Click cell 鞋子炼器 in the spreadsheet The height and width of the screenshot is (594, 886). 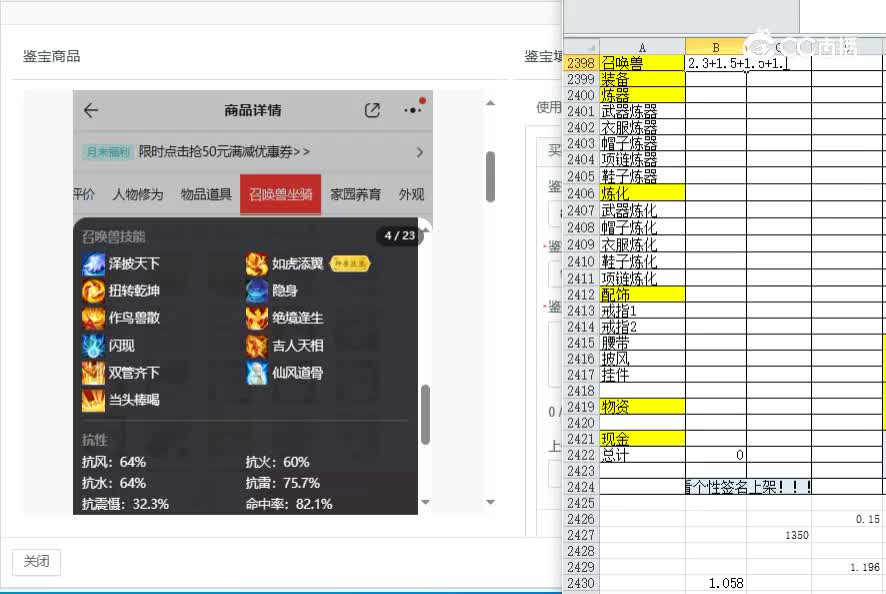(642, 176)
